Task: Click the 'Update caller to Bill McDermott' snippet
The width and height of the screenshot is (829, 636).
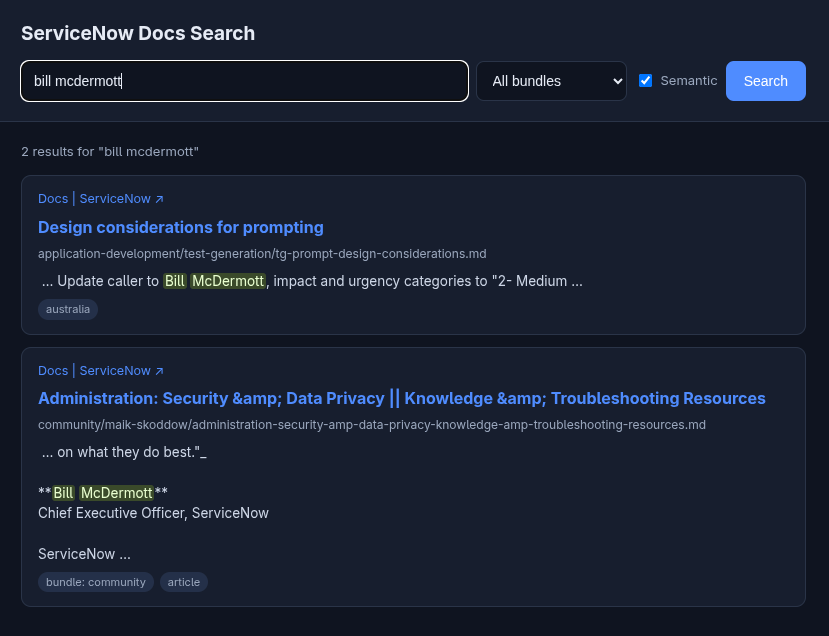Action: (x=312, y=281)
